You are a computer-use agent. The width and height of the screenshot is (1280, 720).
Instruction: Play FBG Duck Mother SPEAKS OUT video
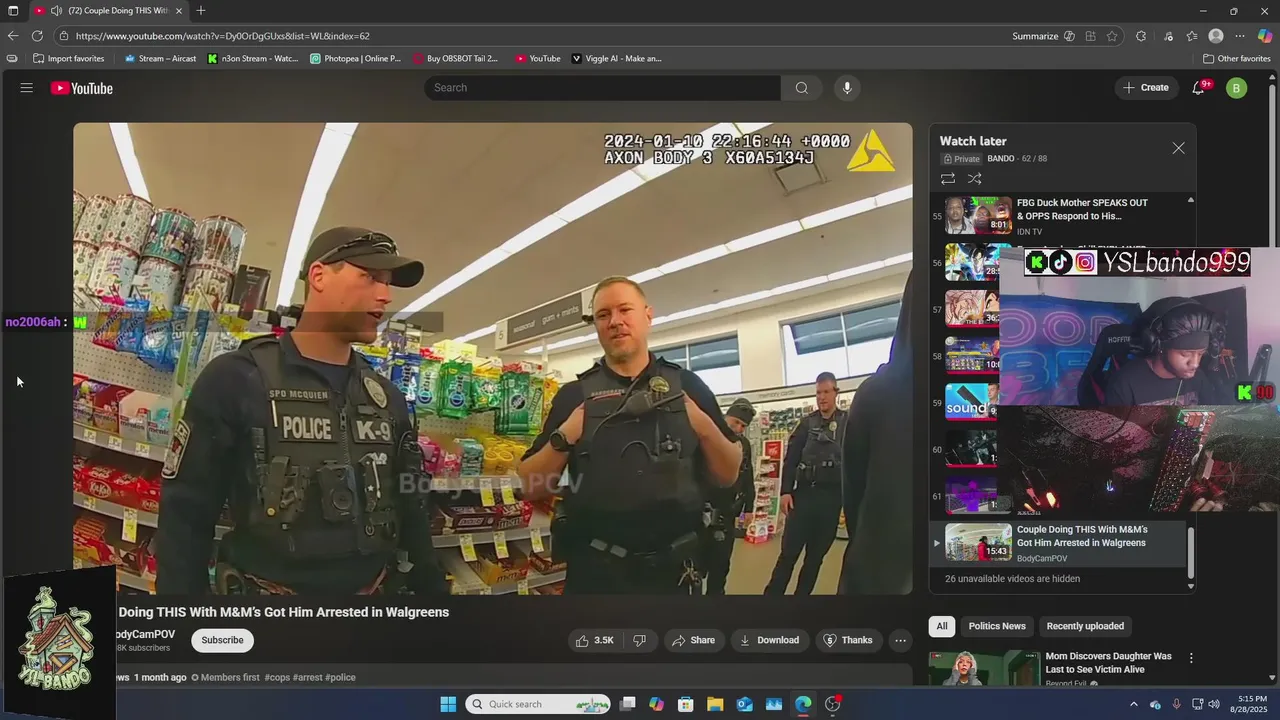(1060, 214)
